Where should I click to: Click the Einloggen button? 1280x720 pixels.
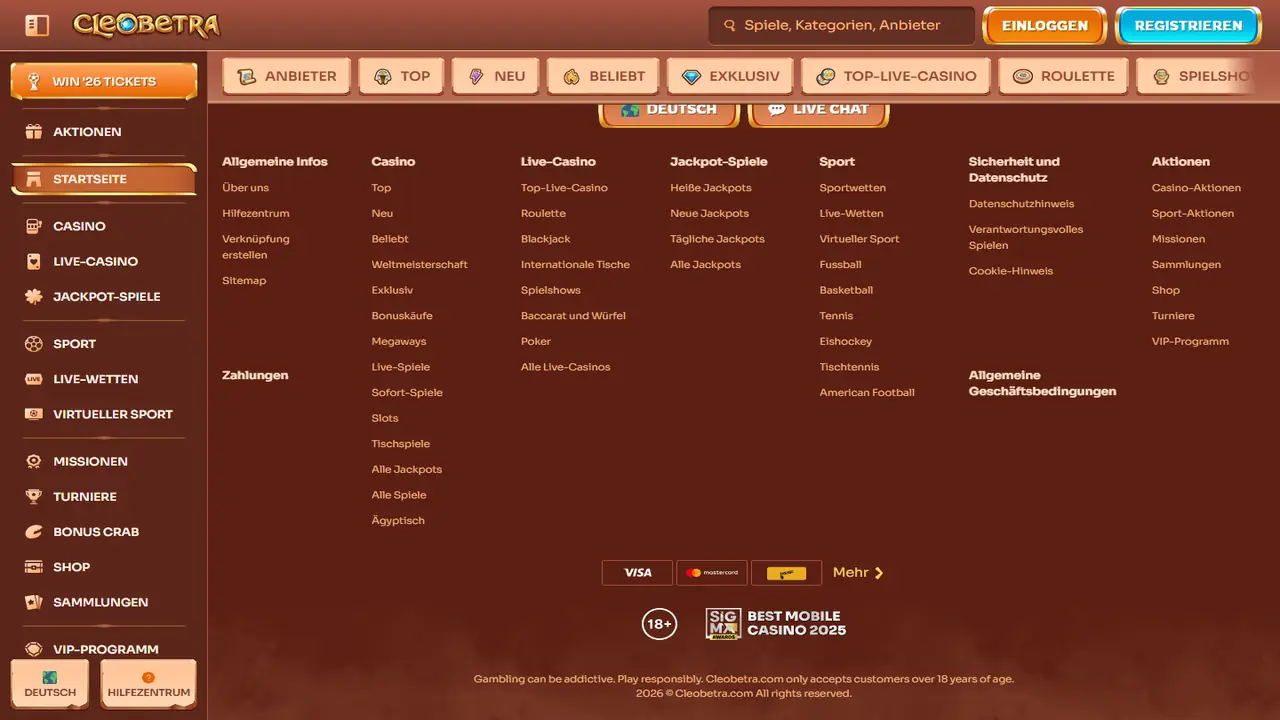tap(1044, 26)
